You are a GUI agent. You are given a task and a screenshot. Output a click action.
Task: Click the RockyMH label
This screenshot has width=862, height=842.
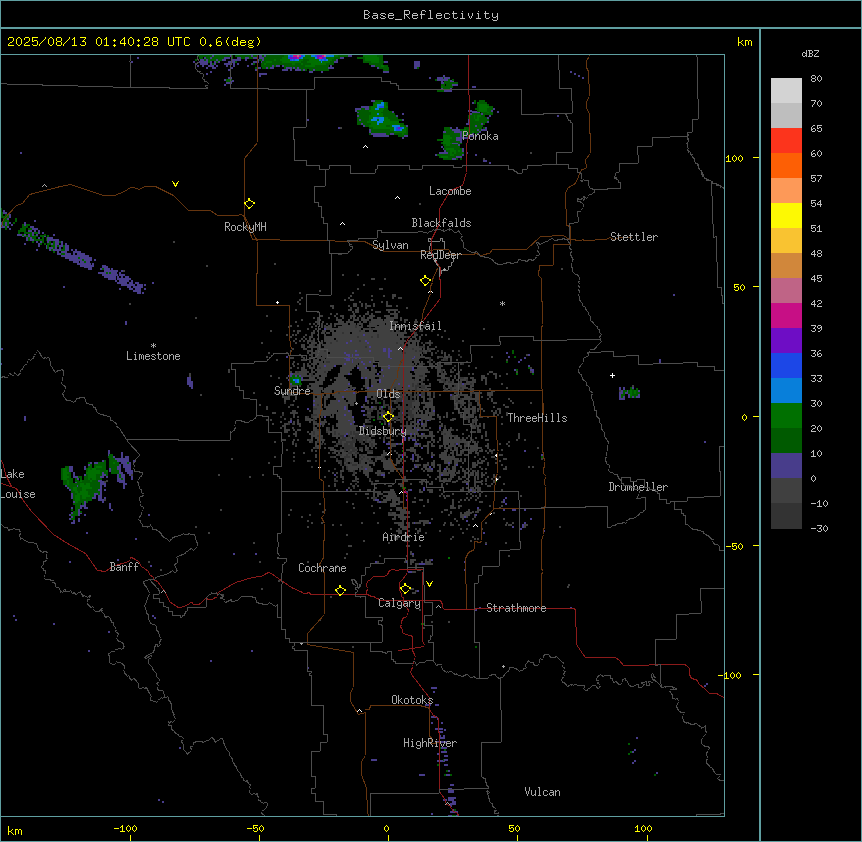[x=245, y=227]
